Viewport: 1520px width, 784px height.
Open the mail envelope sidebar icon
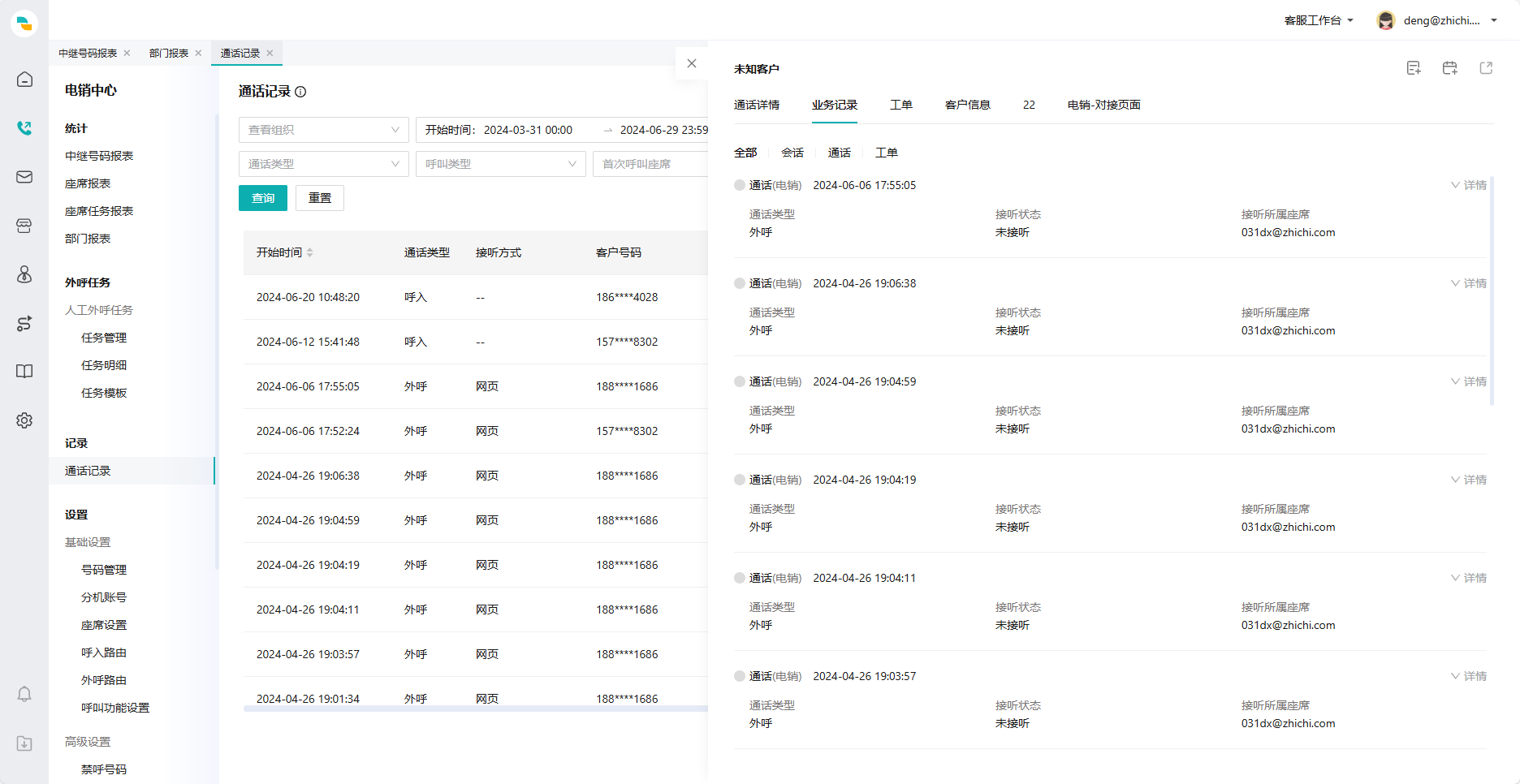tap(24, 177)
